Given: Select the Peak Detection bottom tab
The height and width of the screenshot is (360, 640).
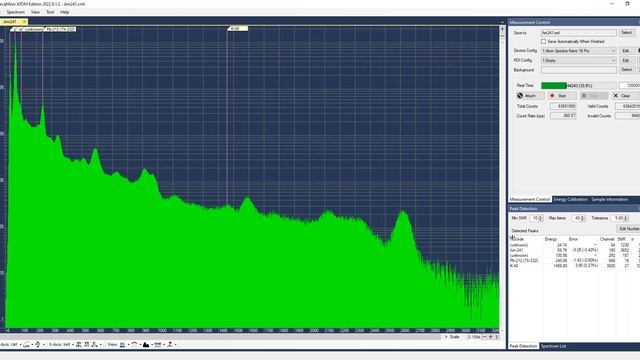Looking at the screenshot, I should pyautogui.click(x=523, y=346).
